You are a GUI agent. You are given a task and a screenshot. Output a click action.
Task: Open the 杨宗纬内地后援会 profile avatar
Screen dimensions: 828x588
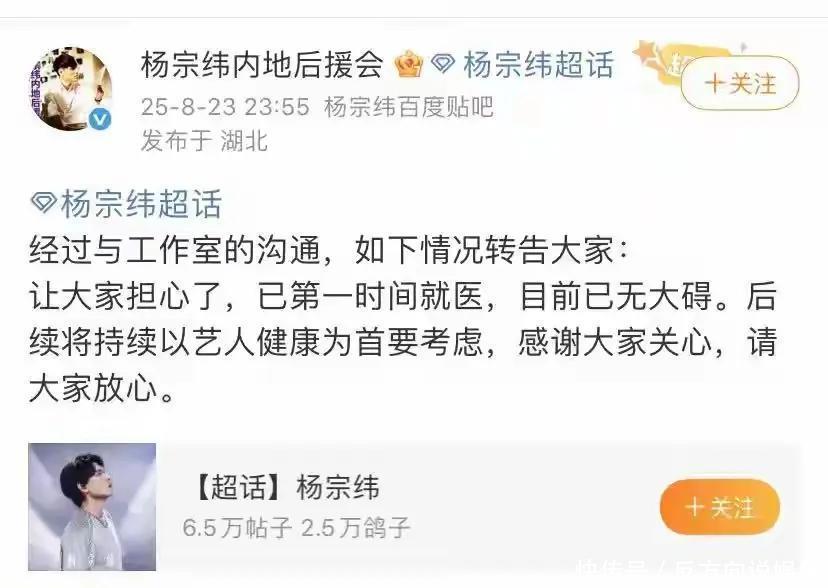tap(71, 88)
